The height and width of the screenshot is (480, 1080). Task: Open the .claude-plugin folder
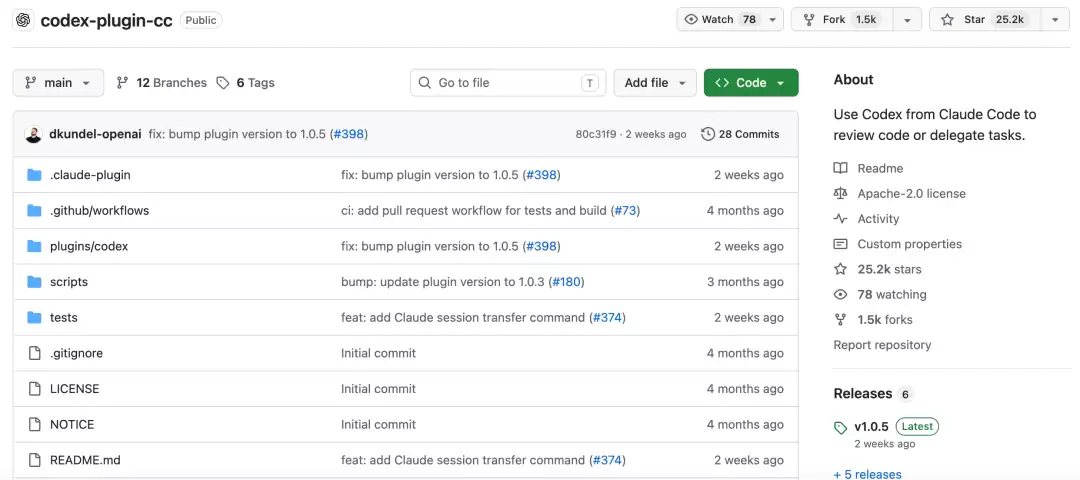90,175
